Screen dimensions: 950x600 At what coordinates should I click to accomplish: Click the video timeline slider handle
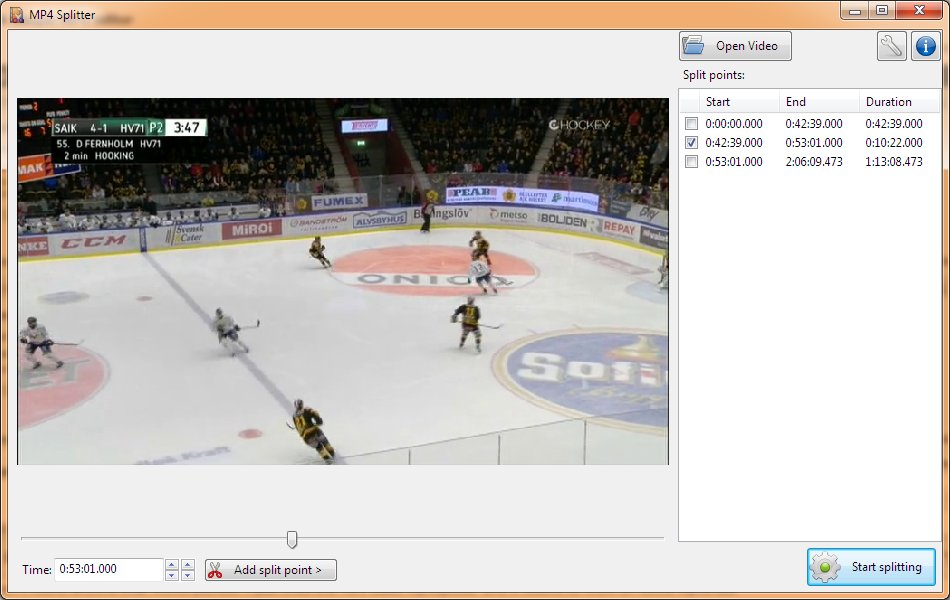[x=292, y=539]
